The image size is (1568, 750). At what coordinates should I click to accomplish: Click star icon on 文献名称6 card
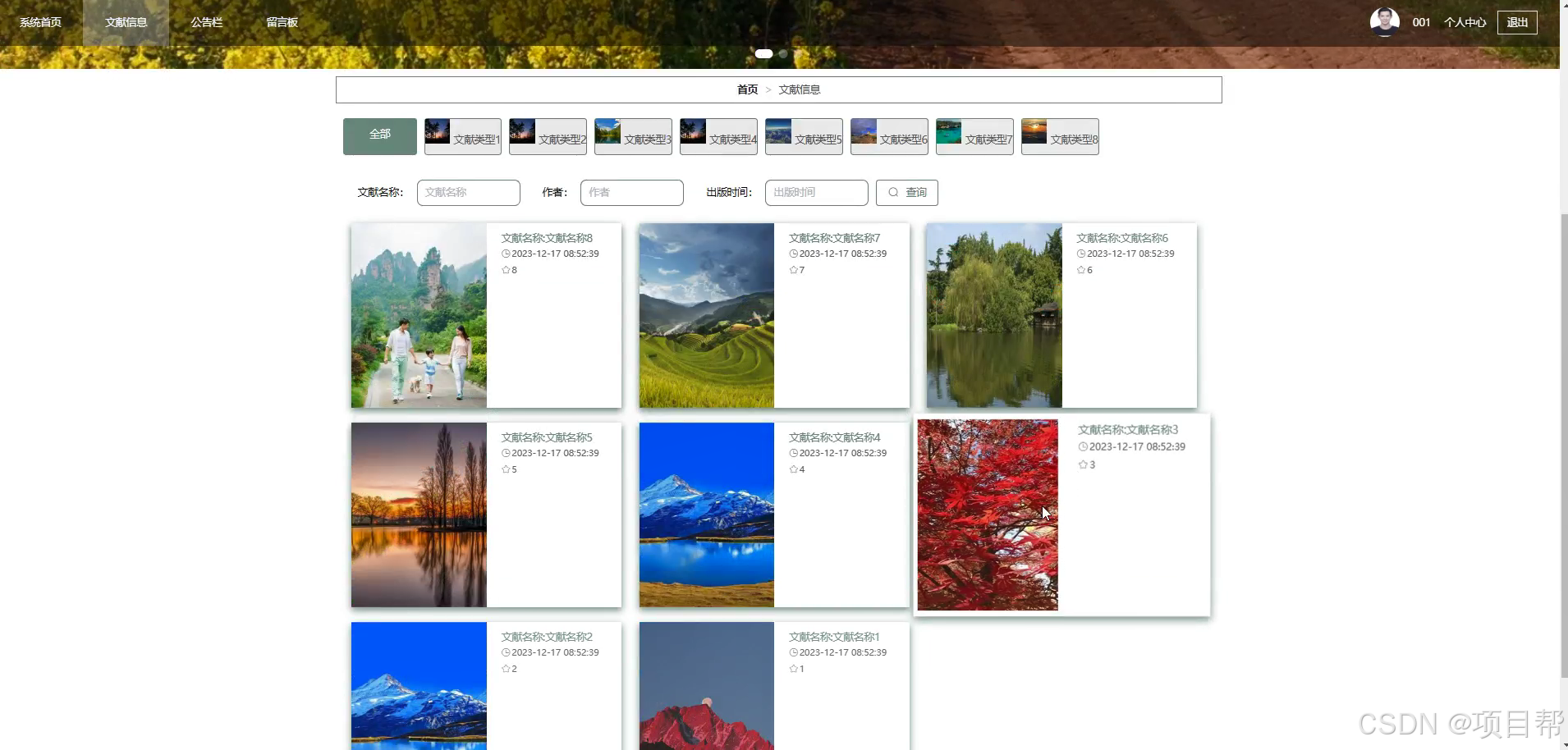(1081, 270)
